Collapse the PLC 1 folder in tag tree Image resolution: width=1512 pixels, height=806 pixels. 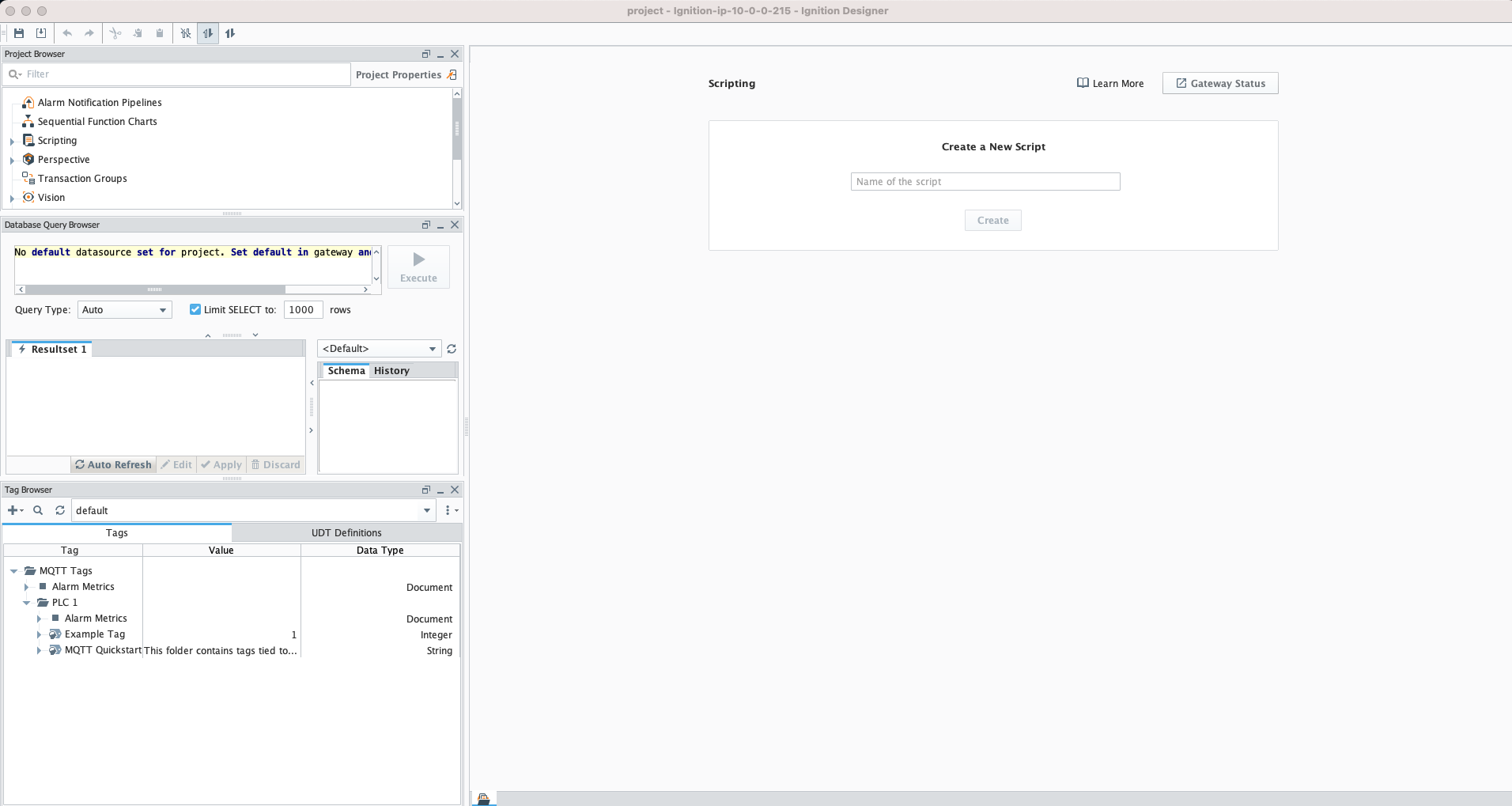[26, 603]
